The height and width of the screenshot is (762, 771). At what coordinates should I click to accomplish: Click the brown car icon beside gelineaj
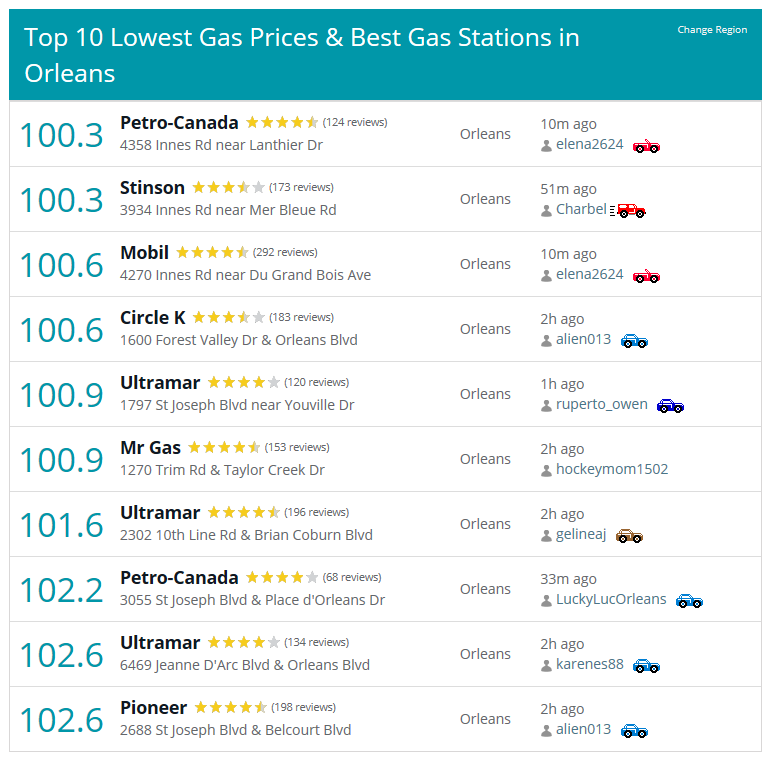(x=629, y=536)
